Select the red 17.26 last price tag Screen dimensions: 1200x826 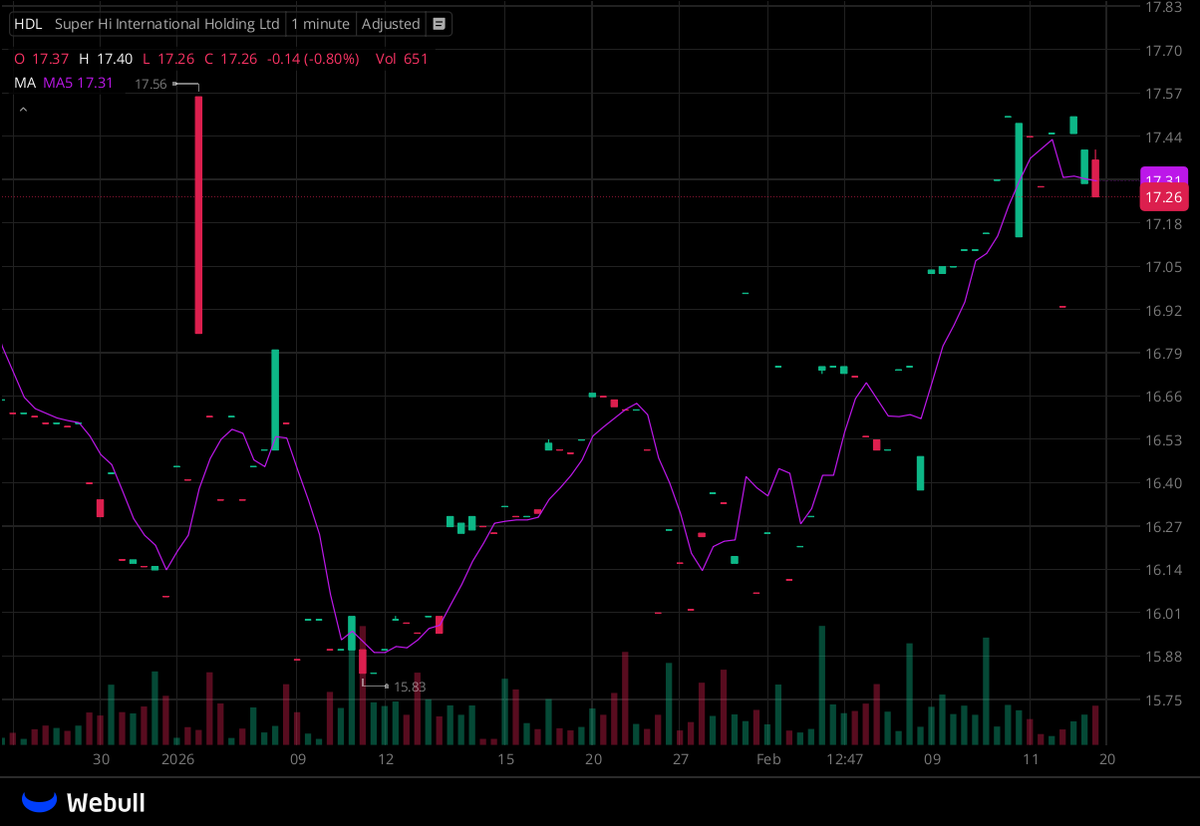(1164, 197)
